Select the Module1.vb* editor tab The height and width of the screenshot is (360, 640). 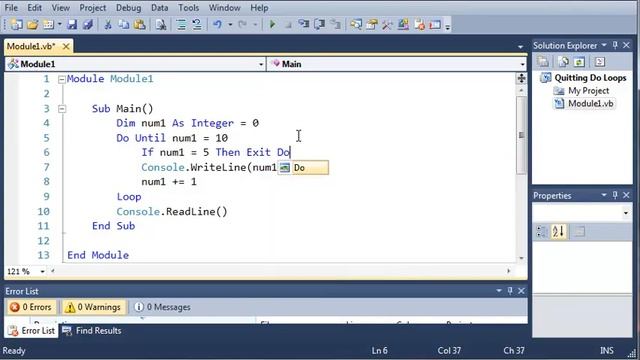click(x=31, y=47)
